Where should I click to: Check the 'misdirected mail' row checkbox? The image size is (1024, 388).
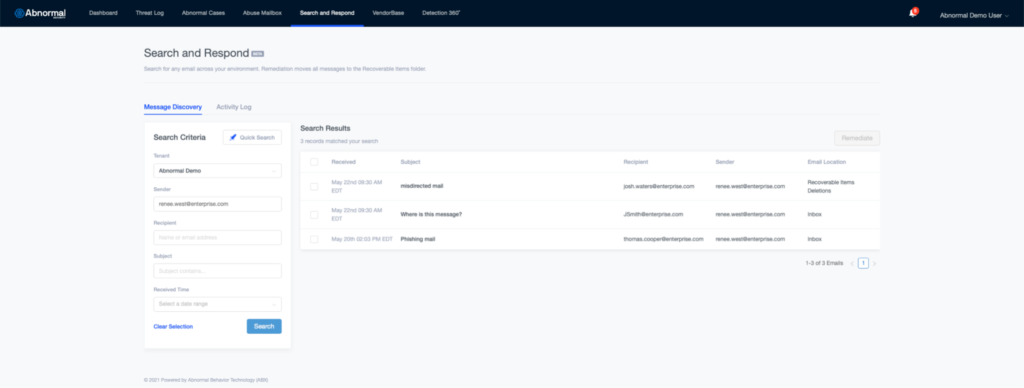[x=314, y=186]
